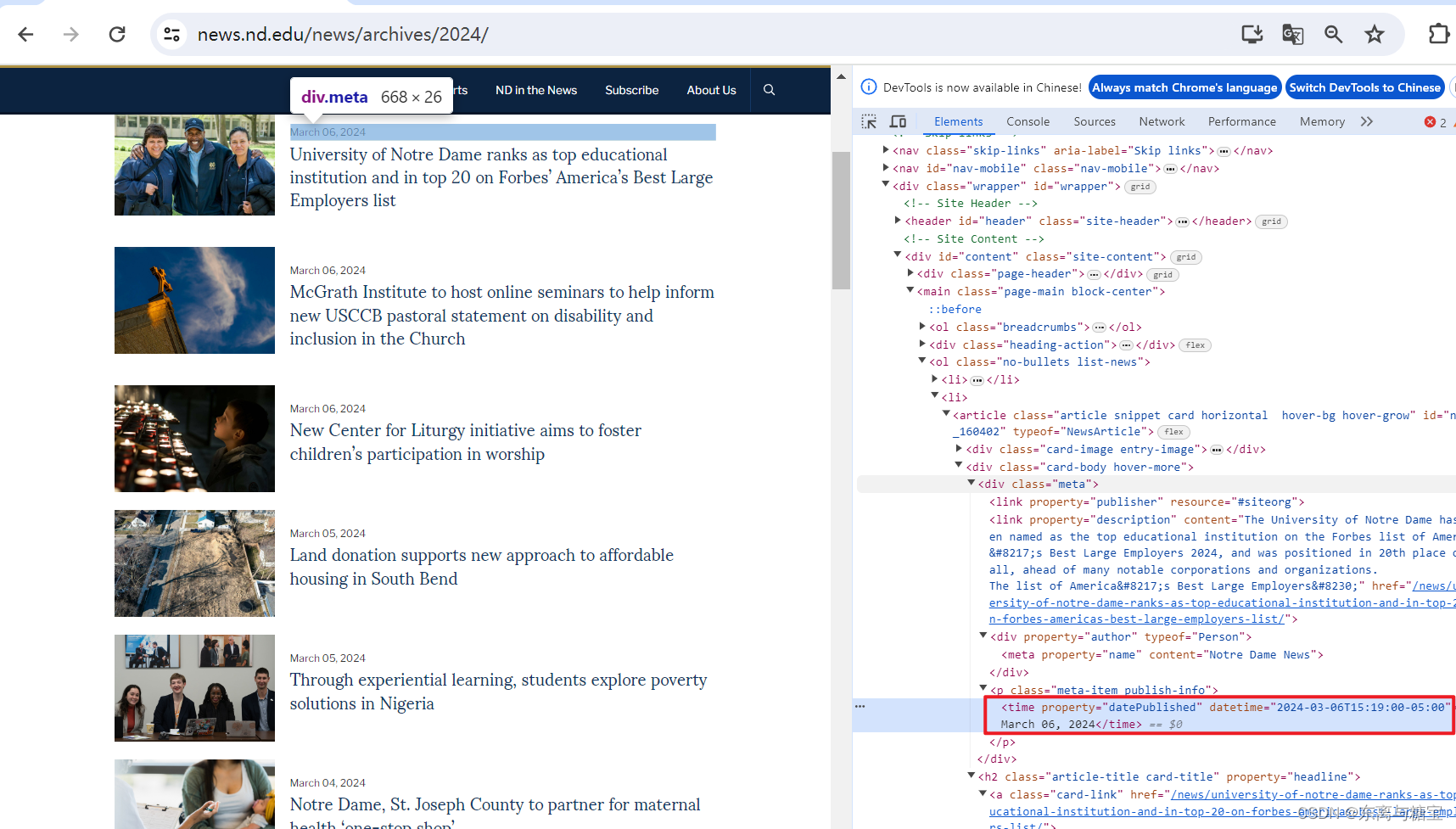This screenshot has width=1456, height=829.
Task: Open Forbes Best Large Employers article headline
Action: point(501,177)
